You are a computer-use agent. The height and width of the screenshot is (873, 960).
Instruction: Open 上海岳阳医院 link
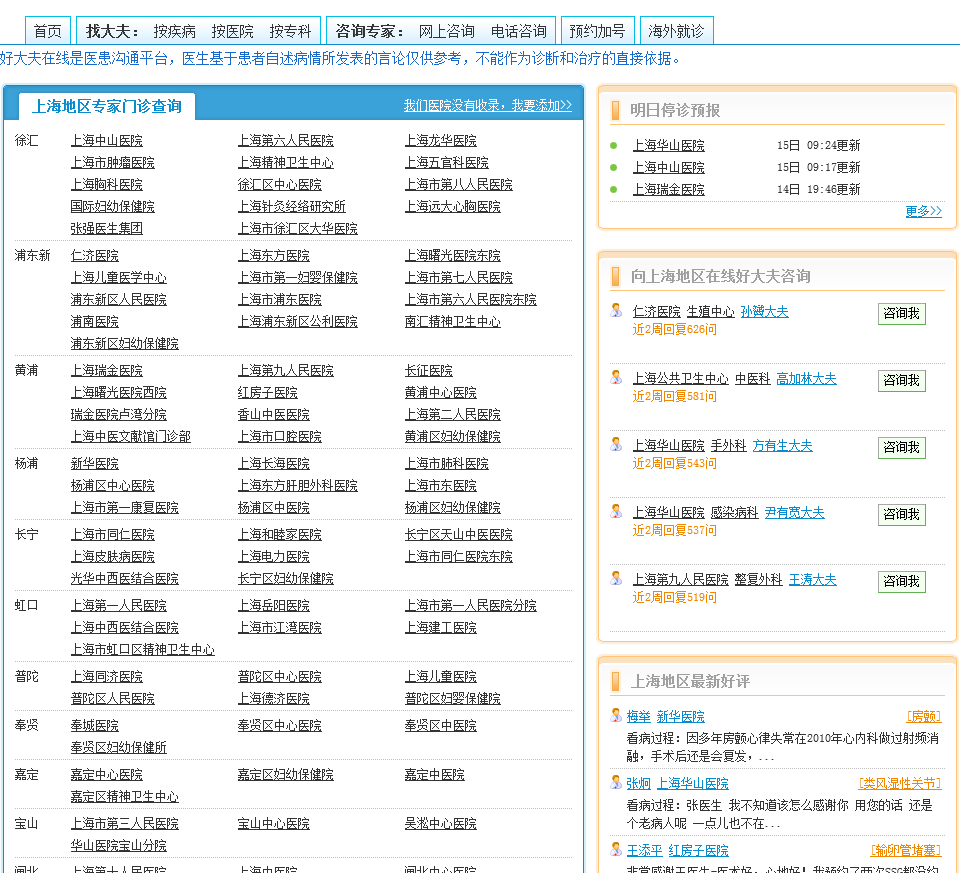pos(274,606)
